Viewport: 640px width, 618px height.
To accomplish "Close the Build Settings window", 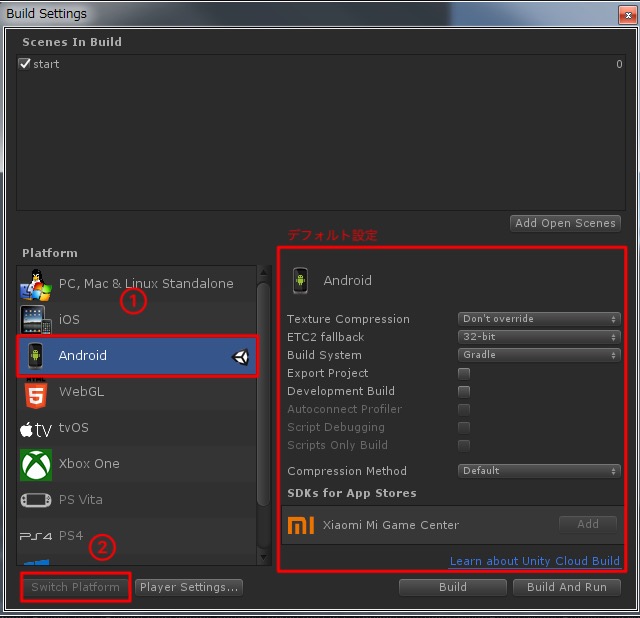I will 628,16.
